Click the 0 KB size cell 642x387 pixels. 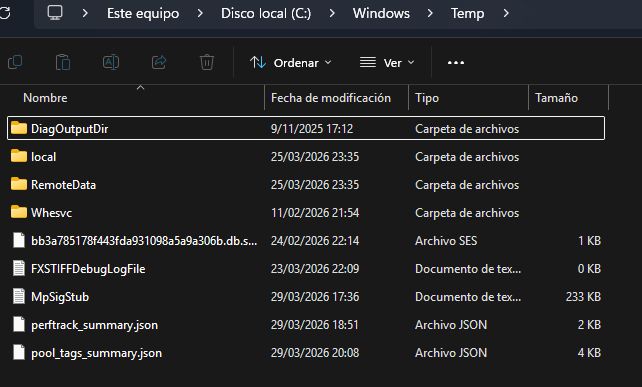coord(589,269)
